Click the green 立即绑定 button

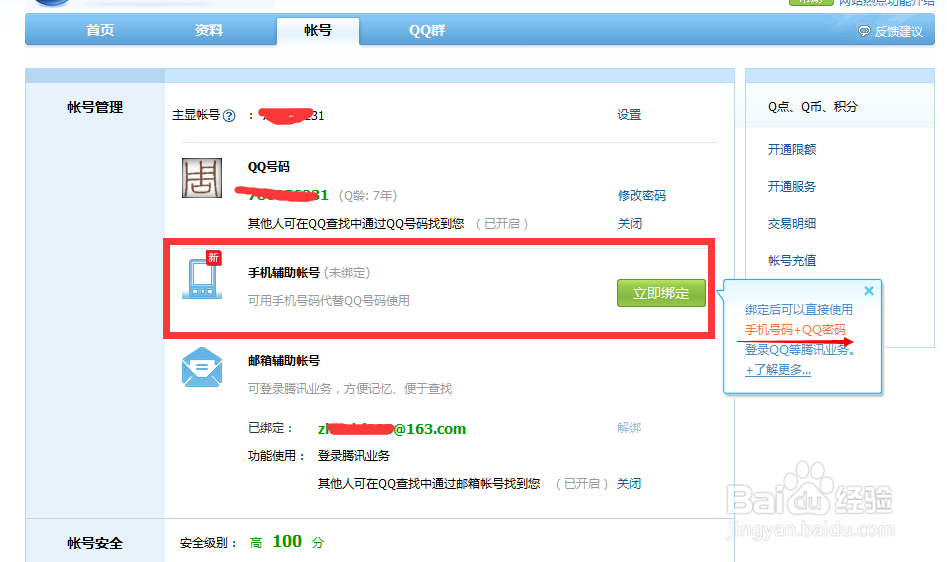point(661,293)
